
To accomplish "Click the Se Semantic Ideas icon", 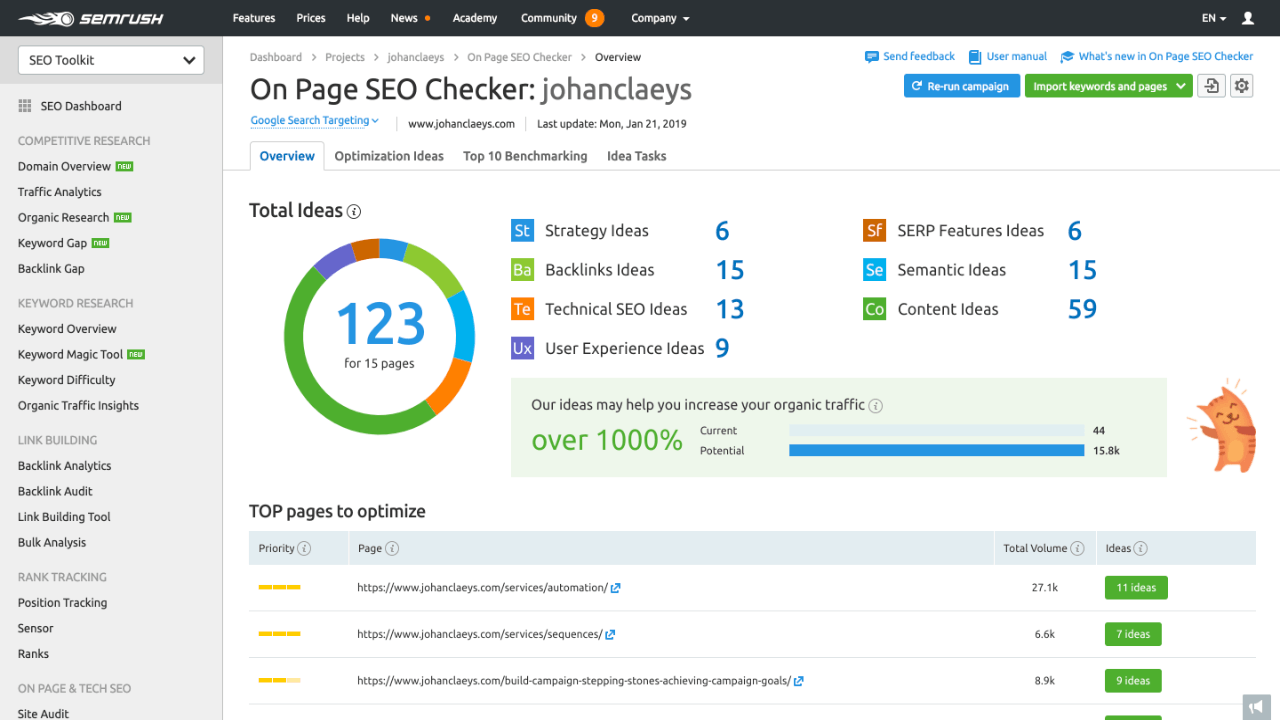I will [875, 270].
